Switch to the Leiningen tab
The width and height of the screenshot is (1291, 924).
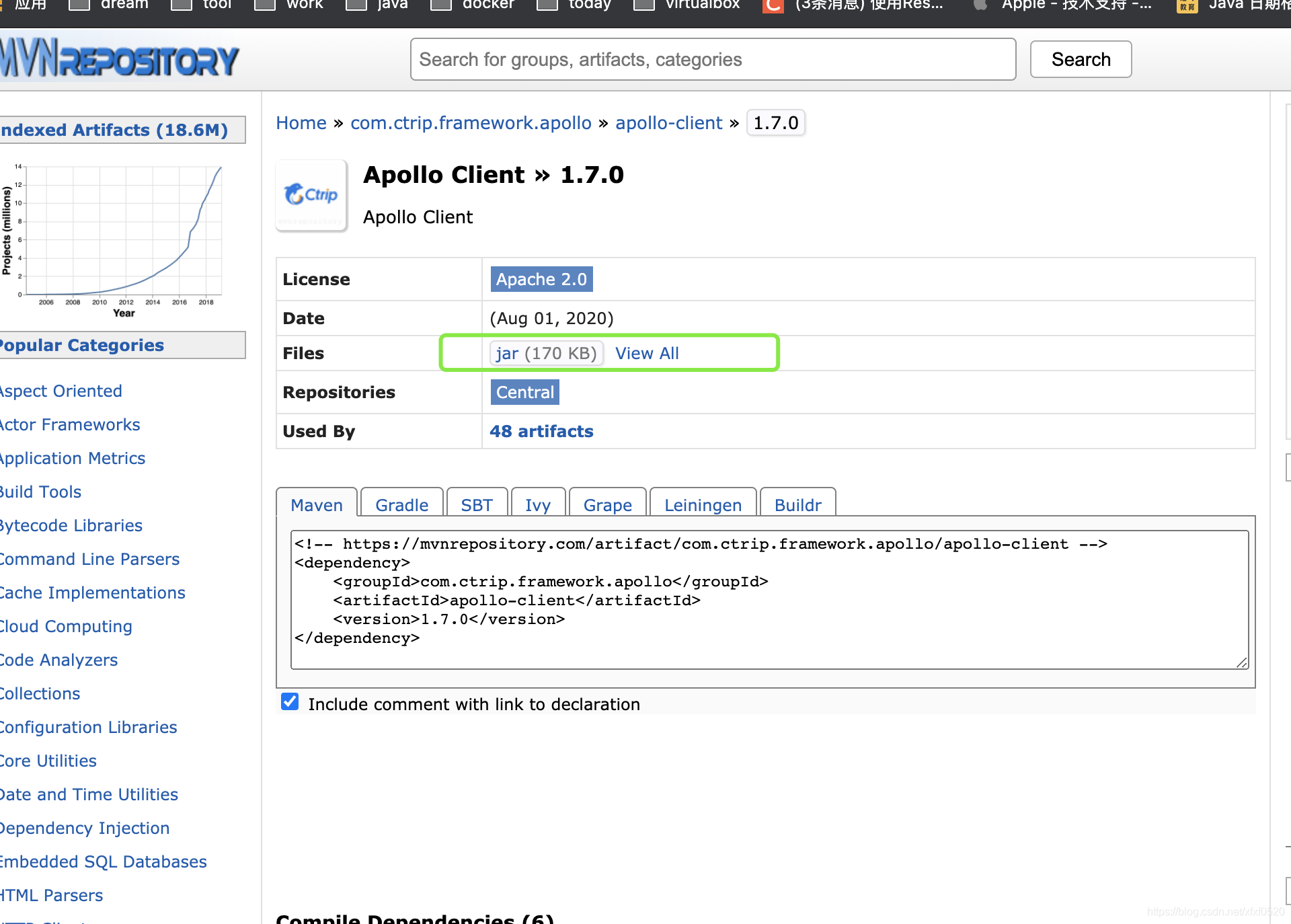click(x=703, y=504)
